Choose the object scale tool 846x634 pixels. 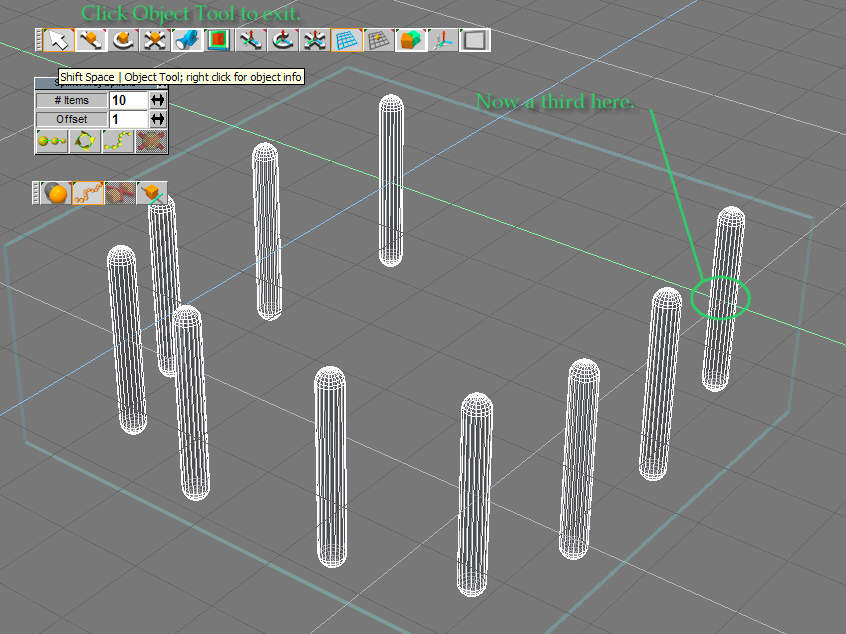[154, 40]
